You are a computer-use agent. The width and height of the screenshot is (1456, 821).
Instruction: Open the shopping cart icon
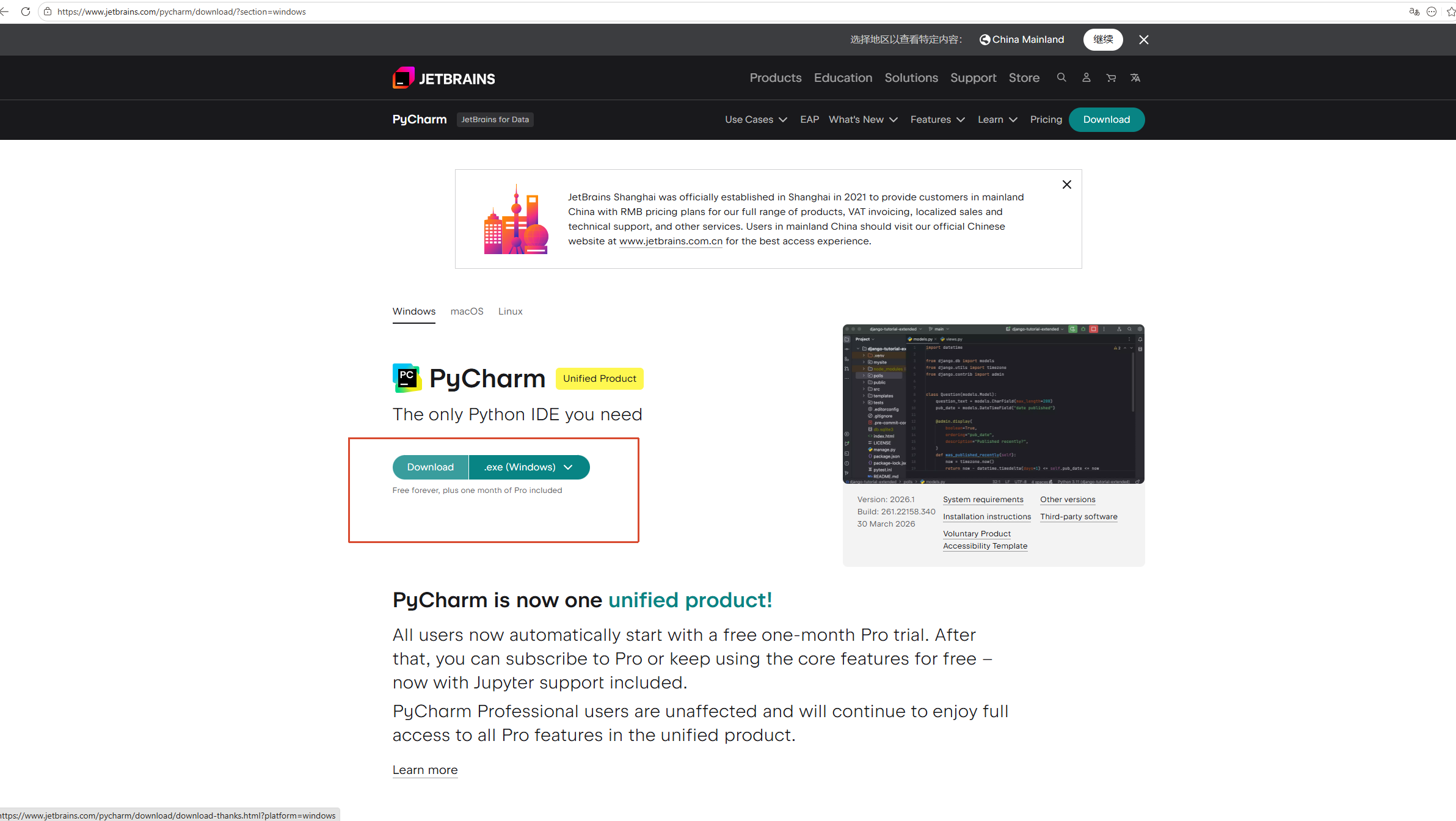pos(1111,78)
